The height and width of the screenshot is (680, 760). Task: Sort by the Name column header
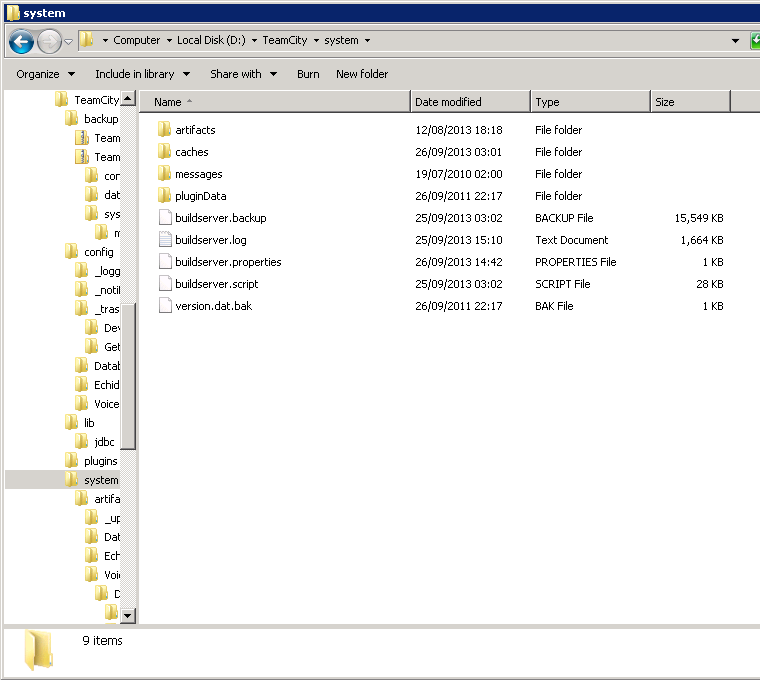click(275, 102)
